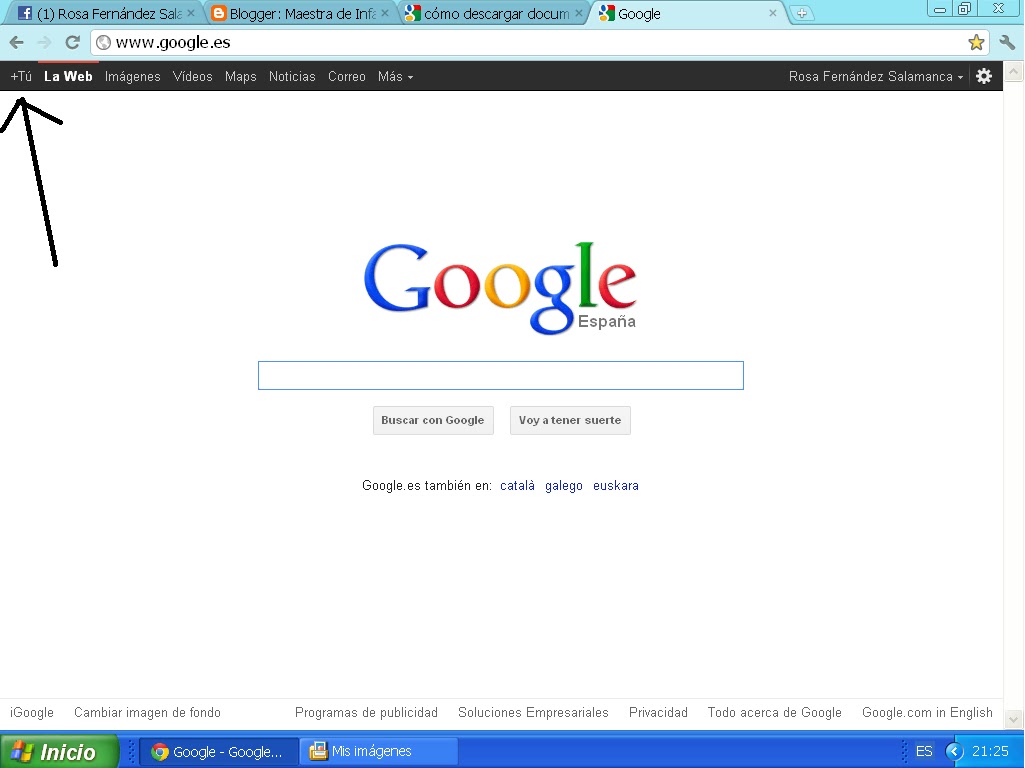Go back with the browser back arrow

[16, 42]
